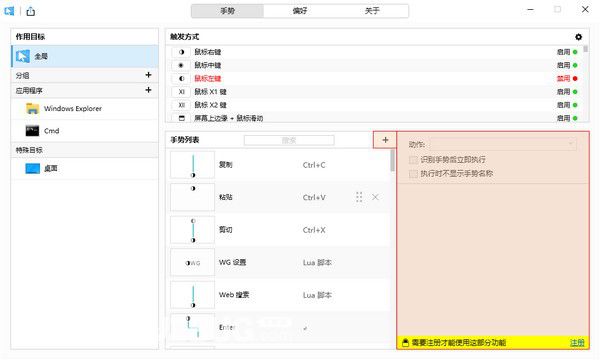Click the Ctrl+C action text
The height and width of the screenshot is (360, 600).
(314, 165)
